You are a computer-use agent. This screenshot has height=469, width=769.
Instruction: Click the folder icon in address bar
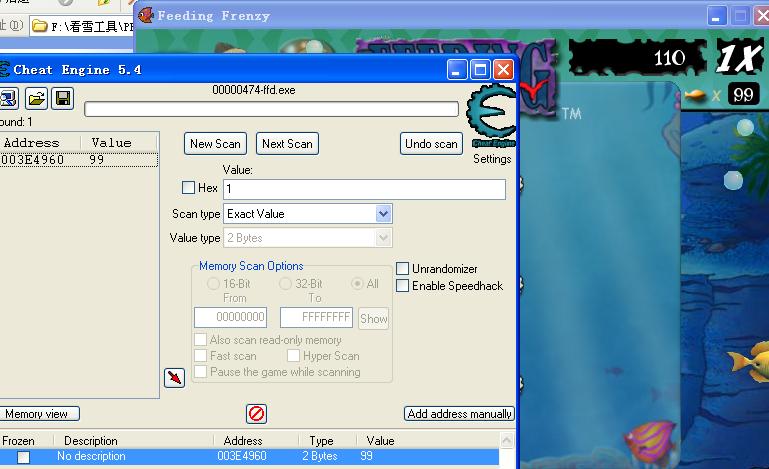[40, 26]
